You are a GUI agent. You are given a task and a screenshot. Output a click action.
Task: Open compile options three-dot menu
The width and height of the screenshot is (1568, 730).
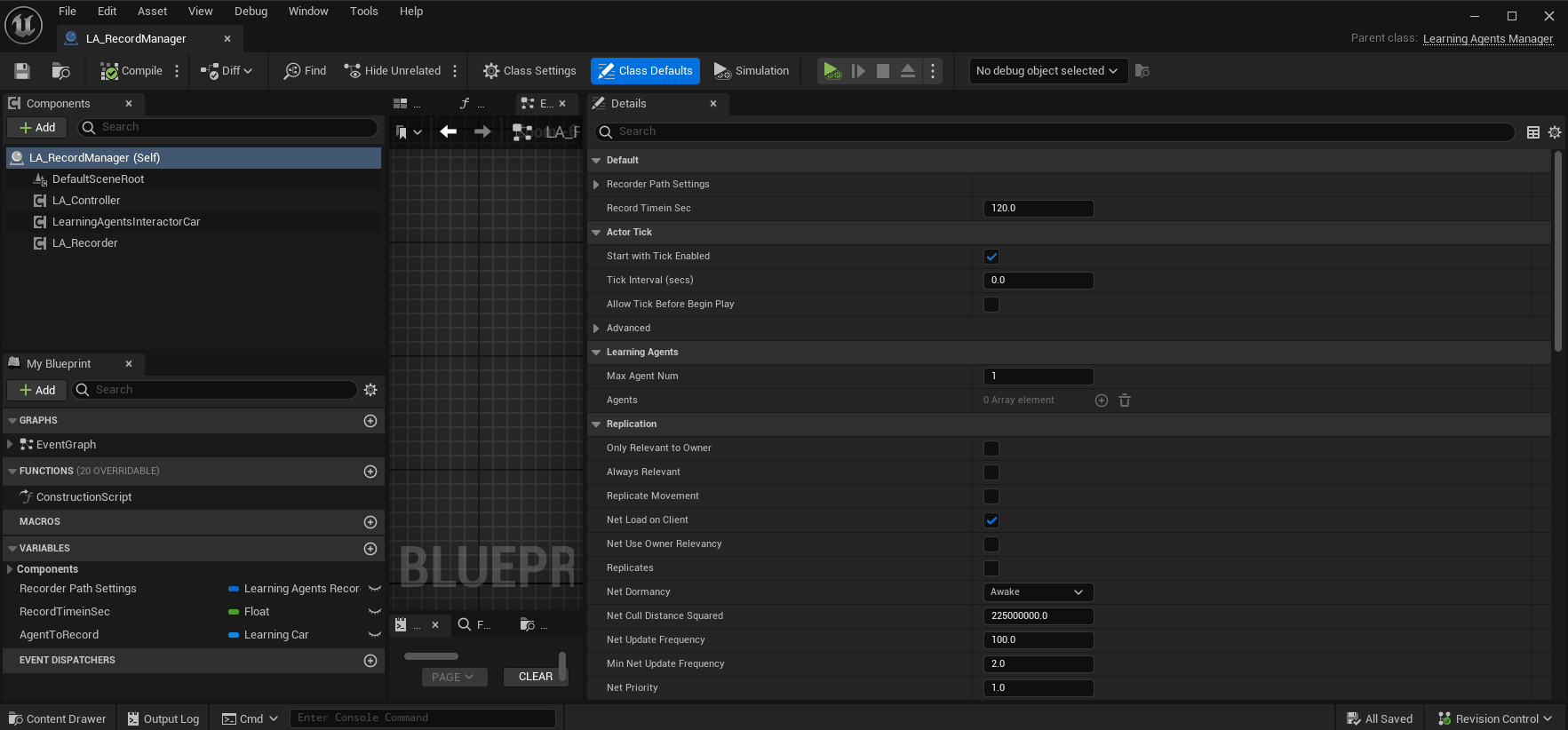pyautogui.click(x=177, y=71)
